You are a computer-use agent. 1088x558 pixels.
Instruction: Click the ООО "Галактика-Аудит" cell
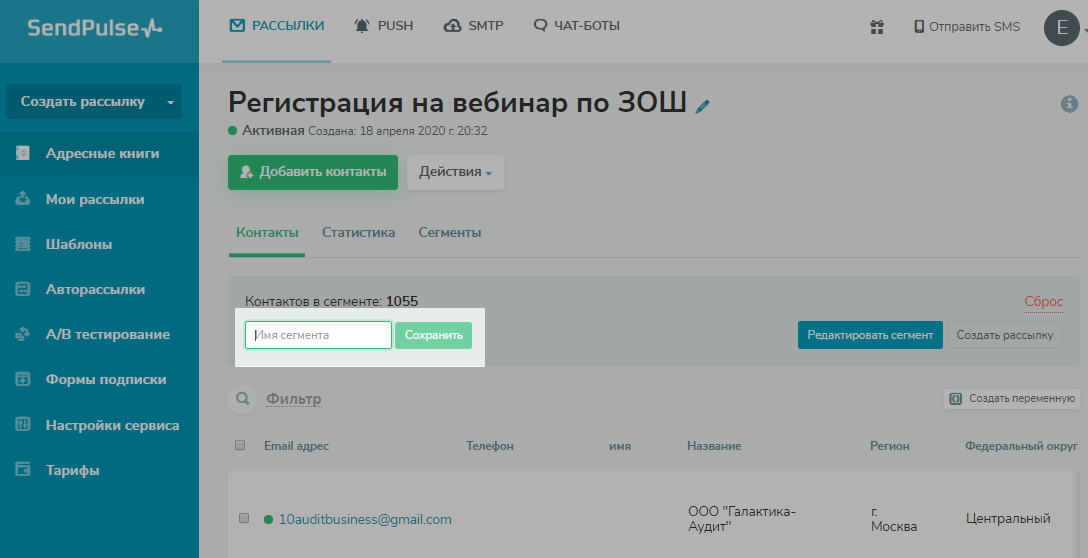pyautogui.click(x=742, y=519)
